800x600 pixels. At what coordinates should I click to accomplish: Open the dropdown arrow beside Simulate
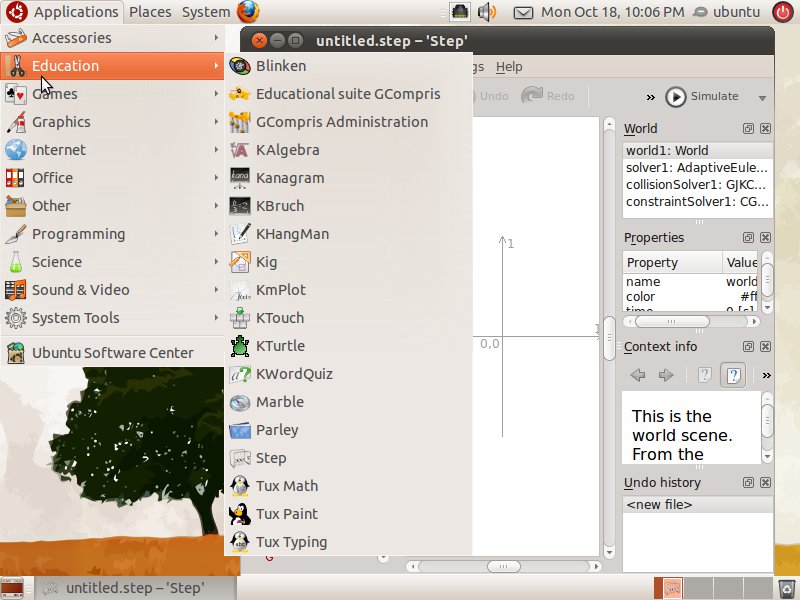tap(762, 98)
